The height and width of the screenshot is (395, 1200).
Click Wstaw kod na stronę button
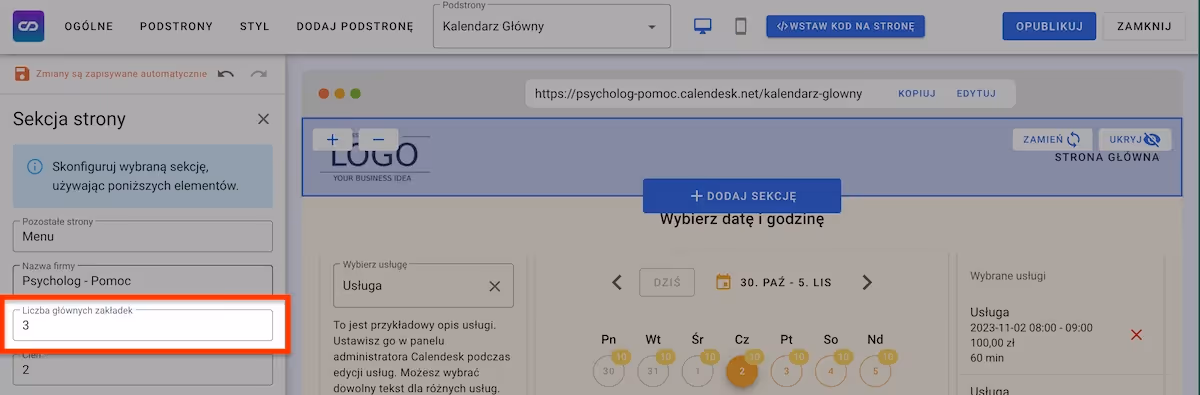[x=845, y=27]
